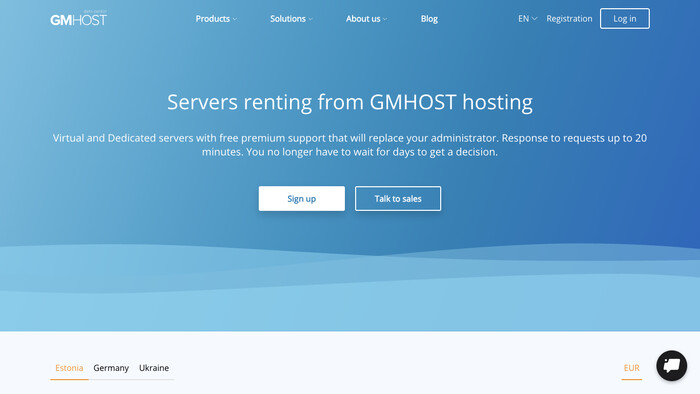
Task: Expand the Products menu
Action: [x=216, y=19]
